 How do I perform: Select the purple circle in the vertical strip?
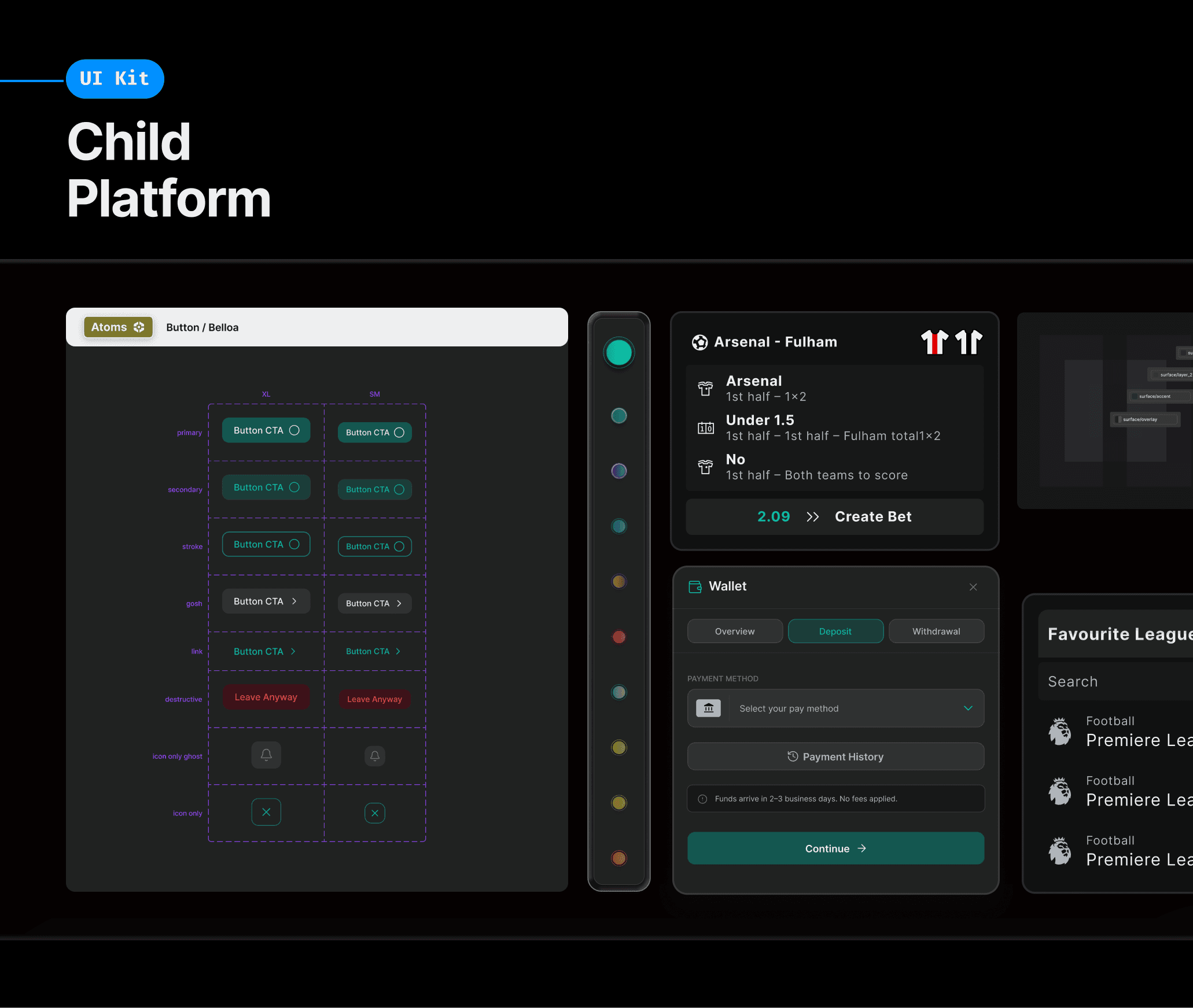618,471
